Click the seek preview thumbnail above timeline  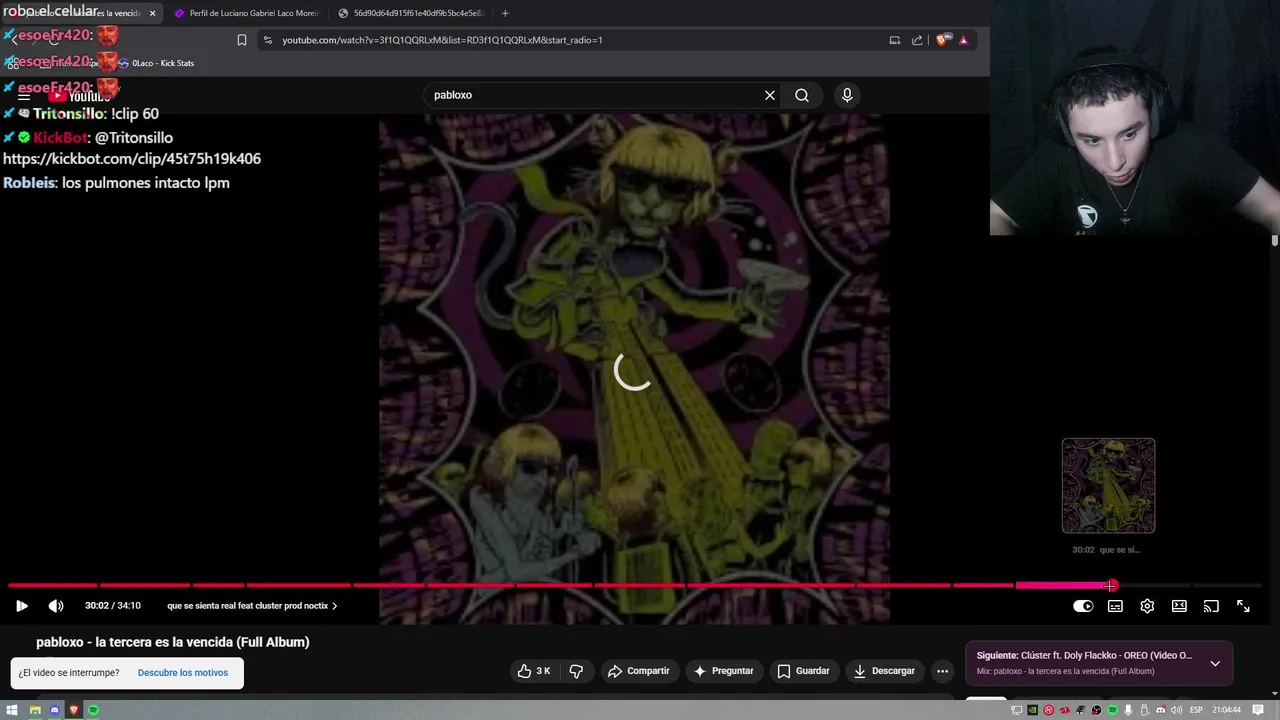point(1108,486)
